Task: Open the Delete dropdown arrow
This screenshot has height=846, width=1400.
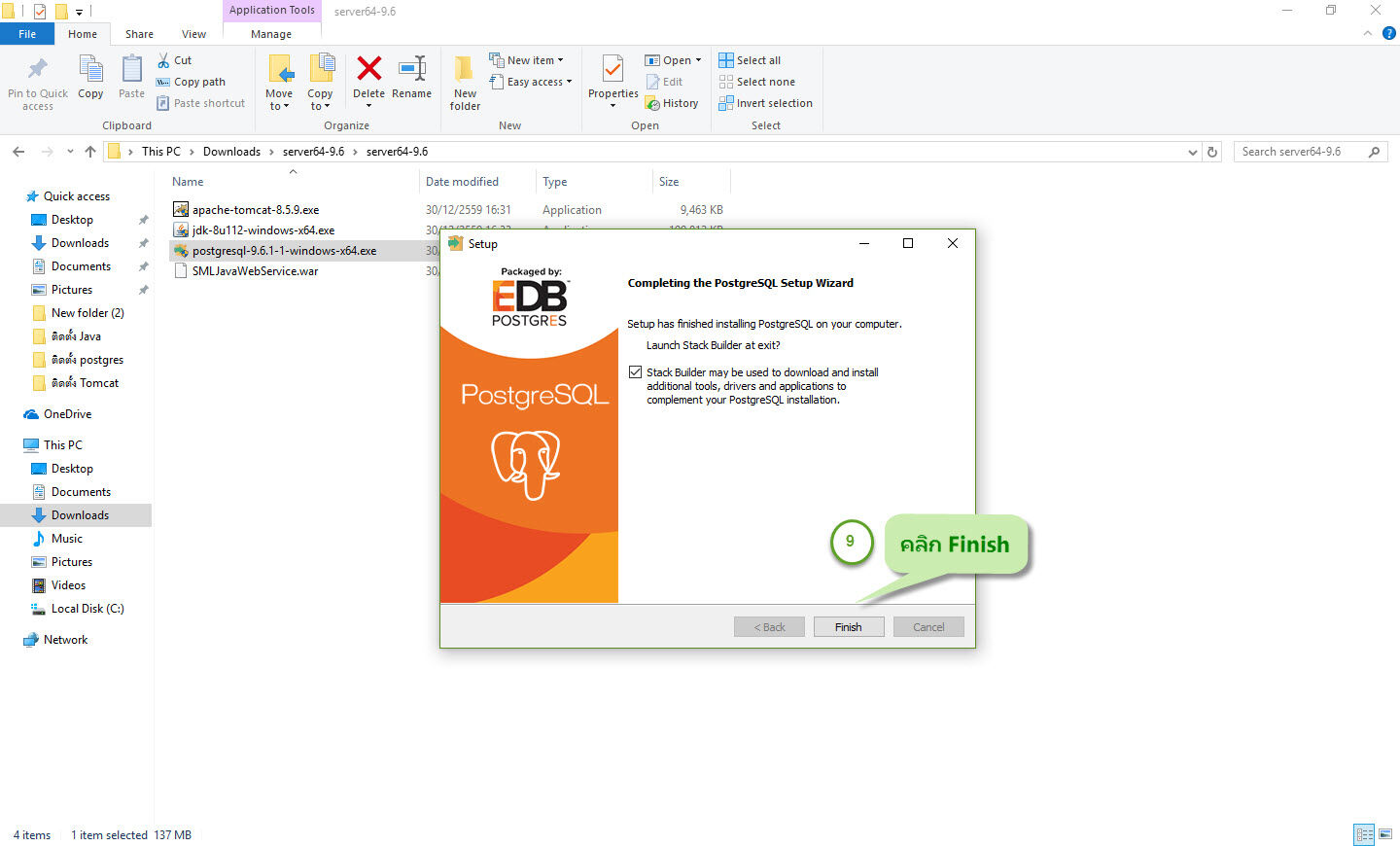Action: pyautogui.click(x=369, y=105)
